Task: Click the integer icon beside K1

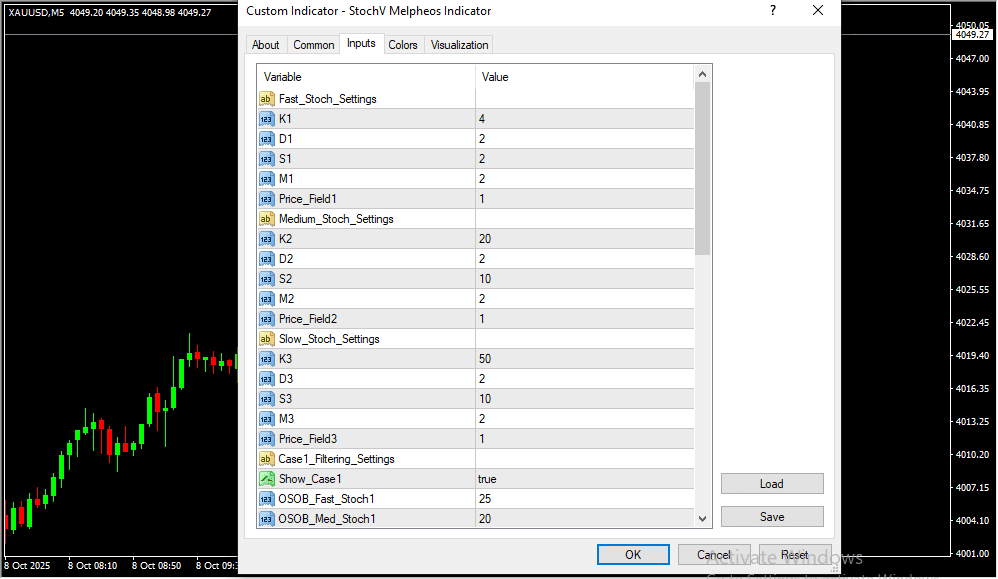Action: point(266,119)
